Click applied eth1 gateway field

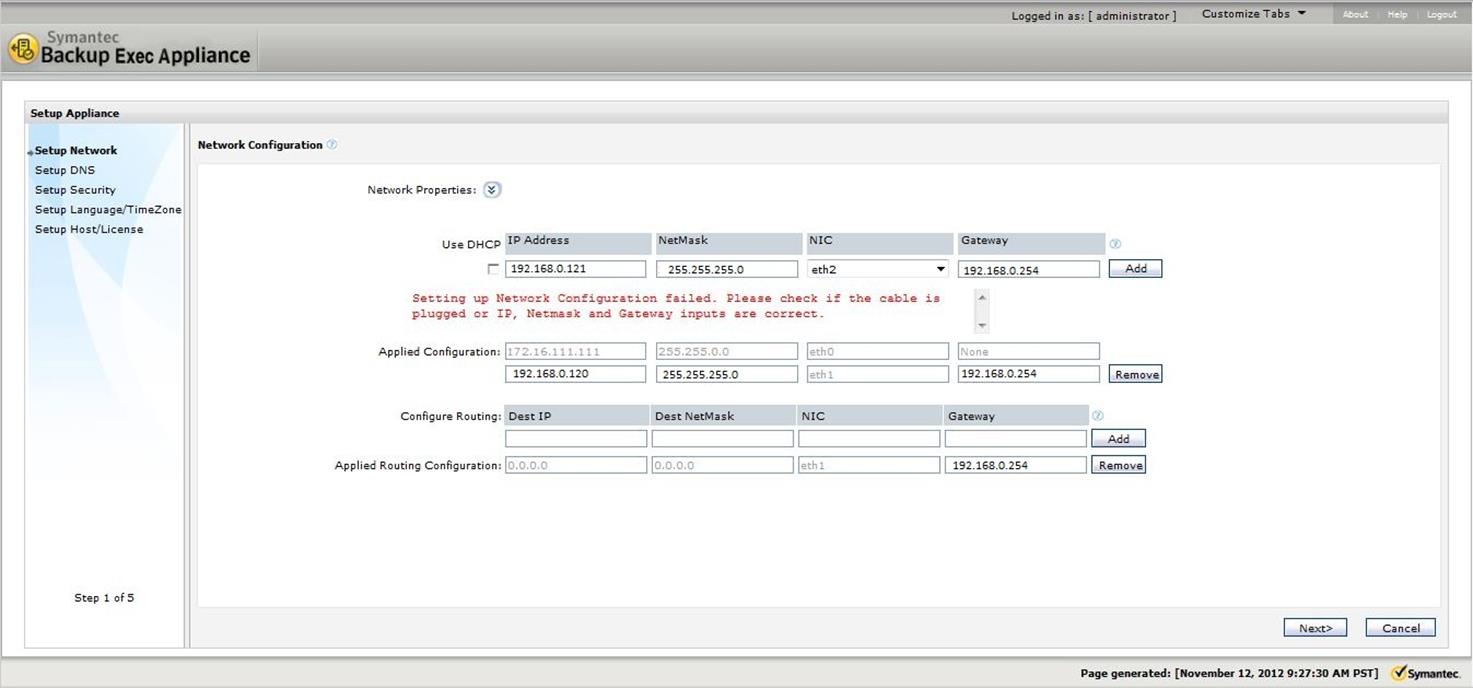coord(1029,374)
